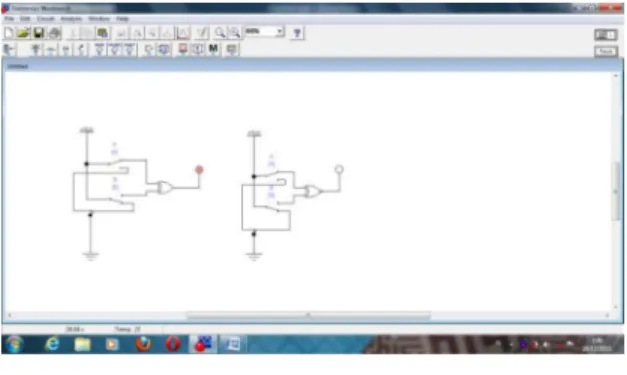This screenshot has width=627, height=375.
Task: Open an existing circuit file
Action: [24, 33]
